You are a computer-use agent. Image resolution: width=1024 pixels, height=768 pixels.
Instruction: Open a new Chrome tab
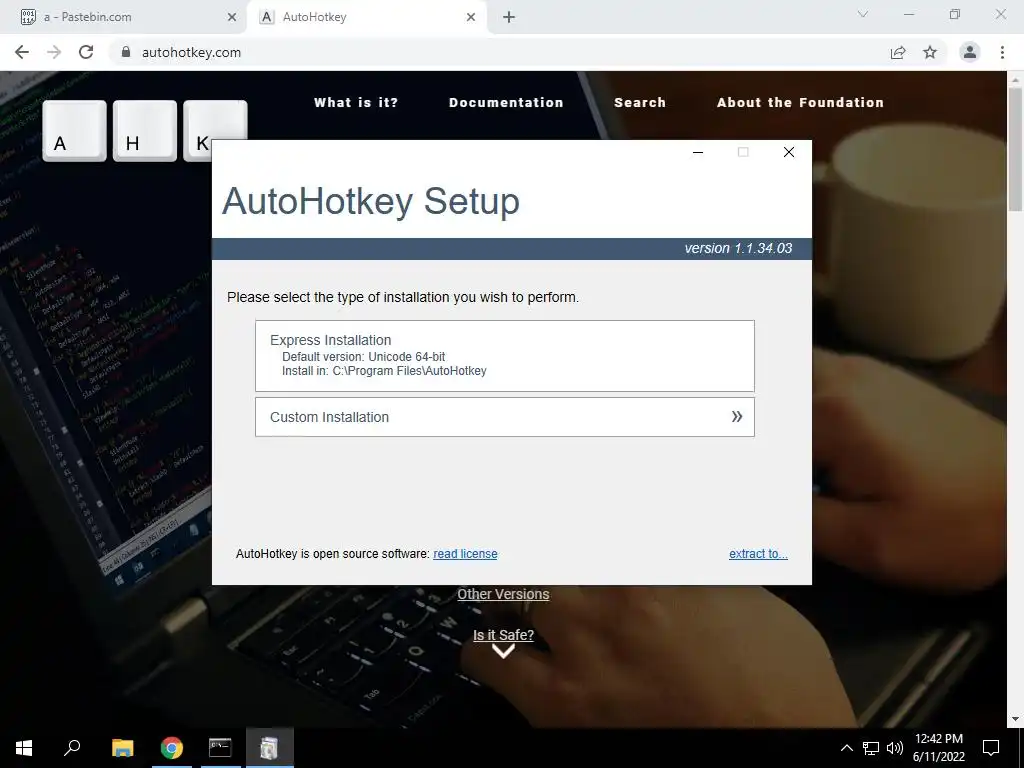[509, 17]
